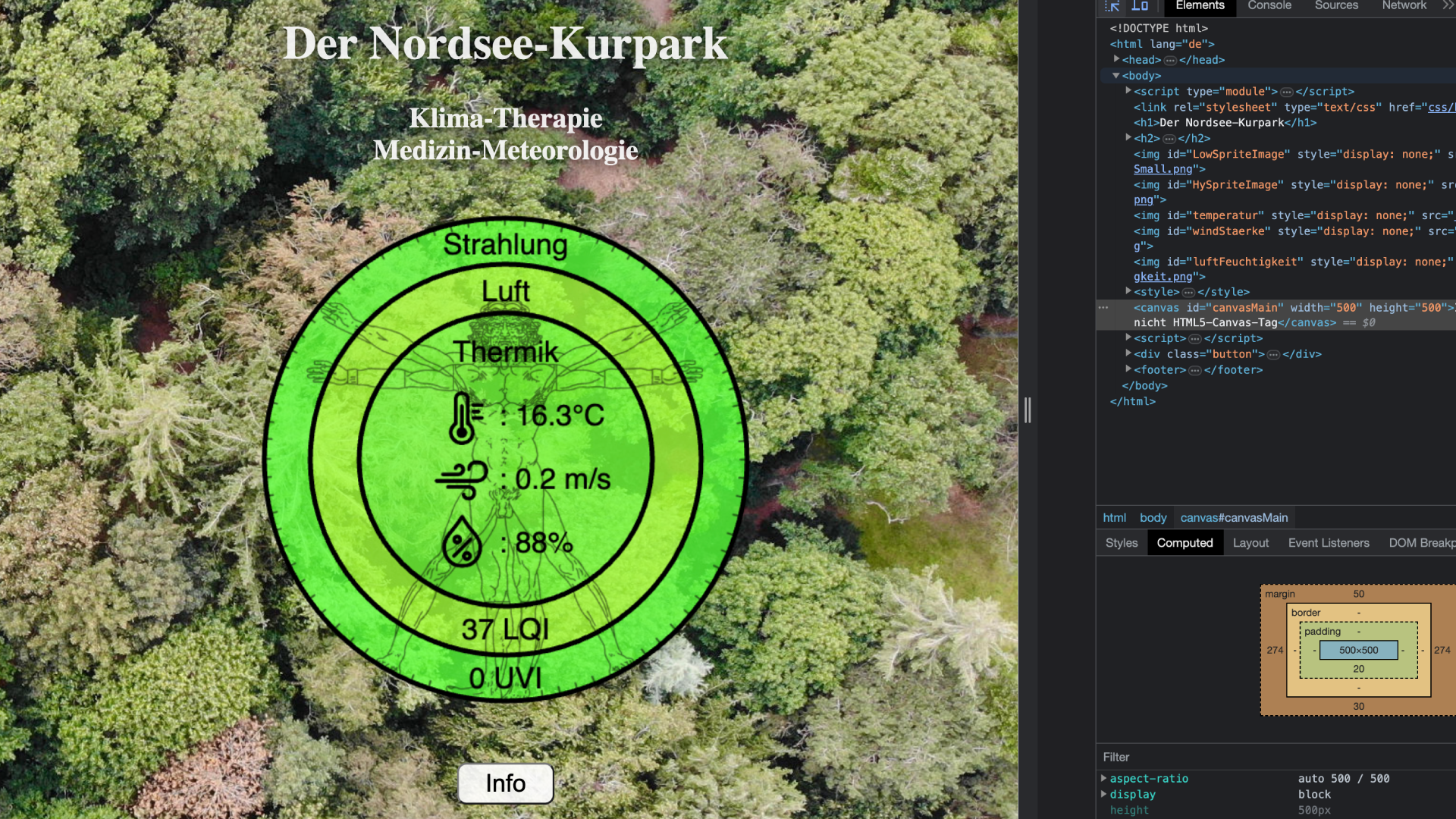Image resolution: width=1456 pixels, height=819 pixels.
Task: Select the Computed pane tab
Action: coord(1185,543)
